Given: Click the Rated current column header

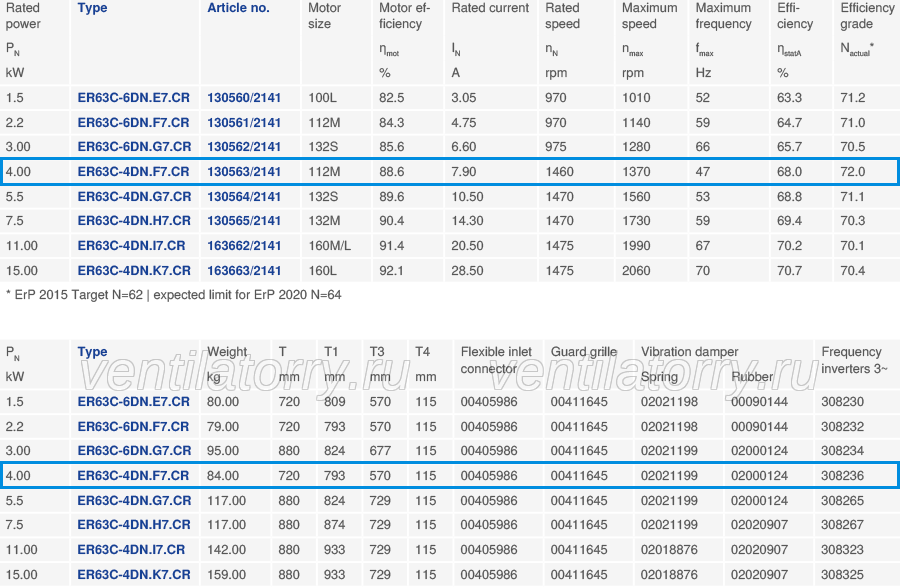Looking at the screenshot, I should pos(490,8).
